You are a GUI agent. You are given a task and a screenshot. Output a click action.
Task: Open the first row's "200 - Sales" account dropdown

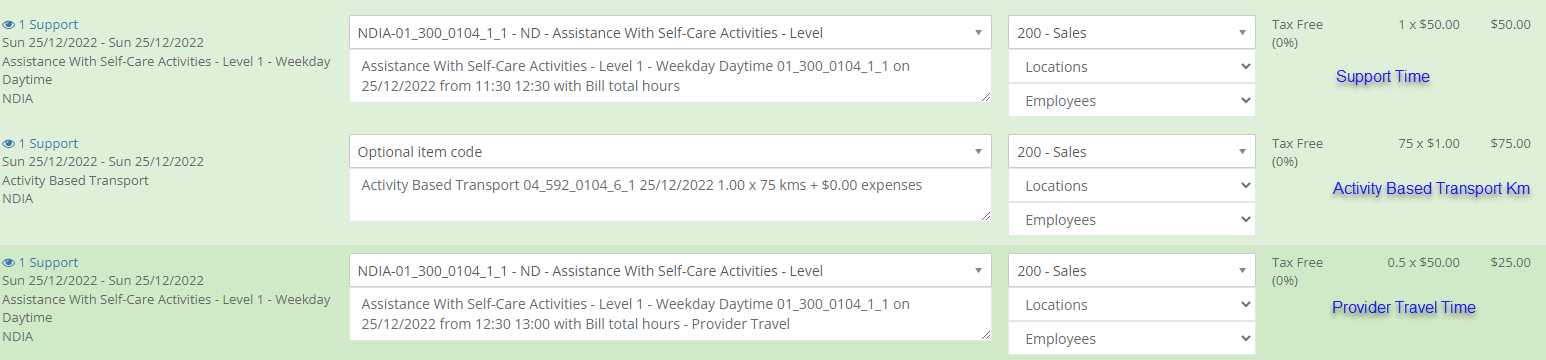[x=1131, y=33]
